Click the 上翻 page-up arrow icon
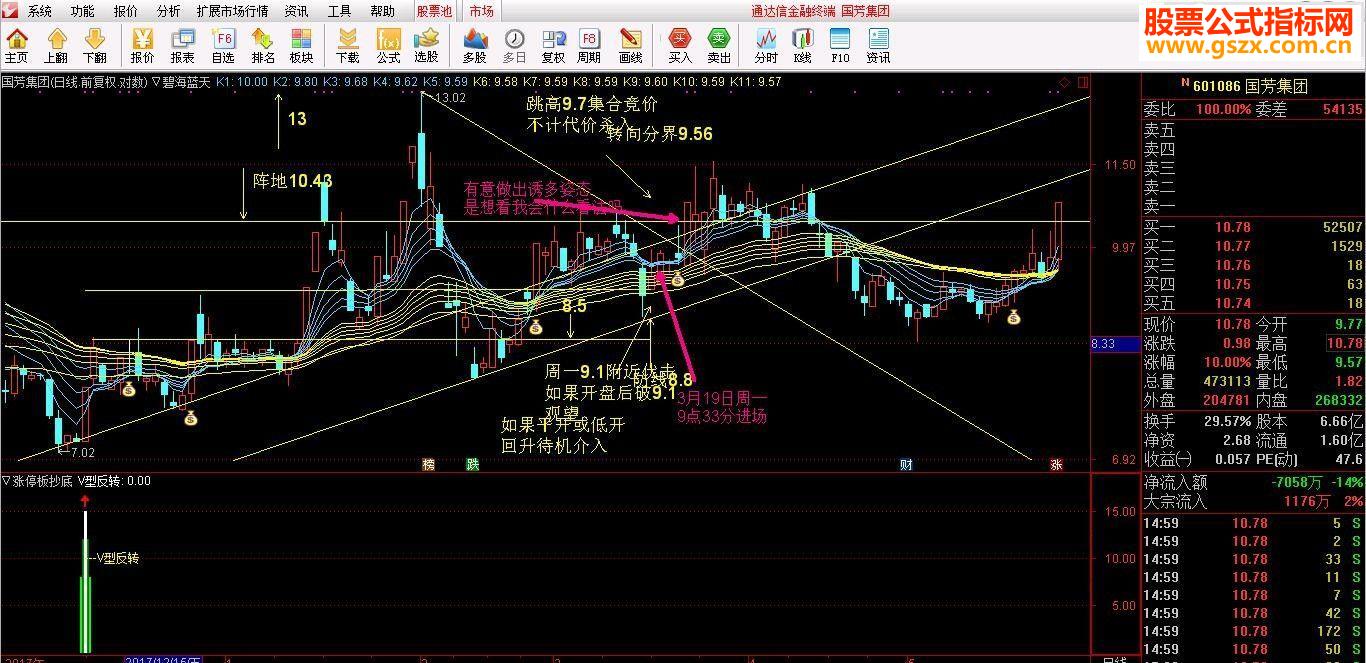Image resolution: width=1366 pixels, height=663 pixels. tap(56, 46)
